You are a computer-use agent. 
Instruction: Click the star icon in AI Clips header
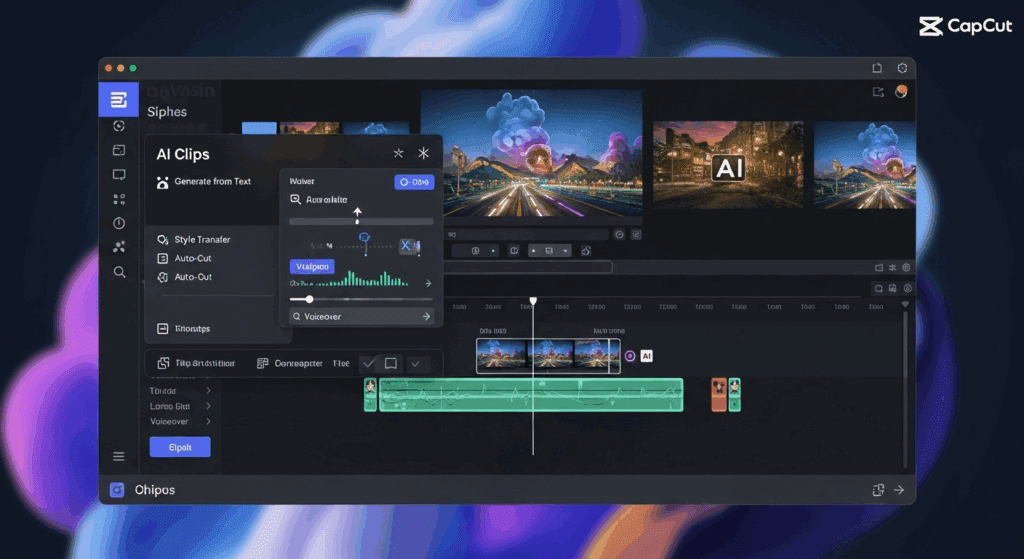coord(398,153)
